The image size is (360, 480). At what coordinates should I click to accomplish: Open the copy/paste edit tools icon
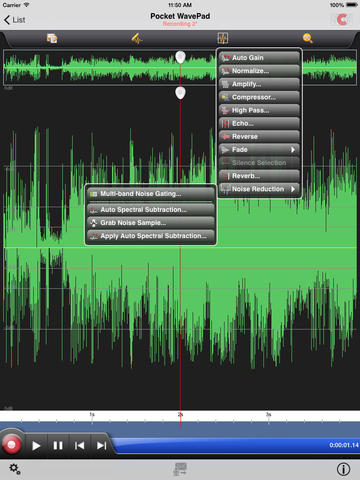[x=52, y=39]
